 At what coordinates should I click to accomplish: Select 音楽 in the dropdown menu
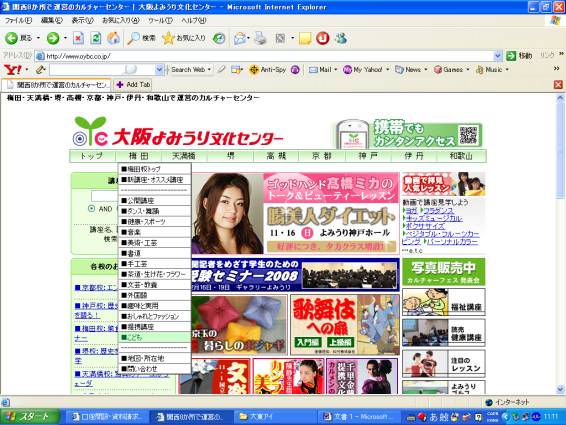[154, 232]
